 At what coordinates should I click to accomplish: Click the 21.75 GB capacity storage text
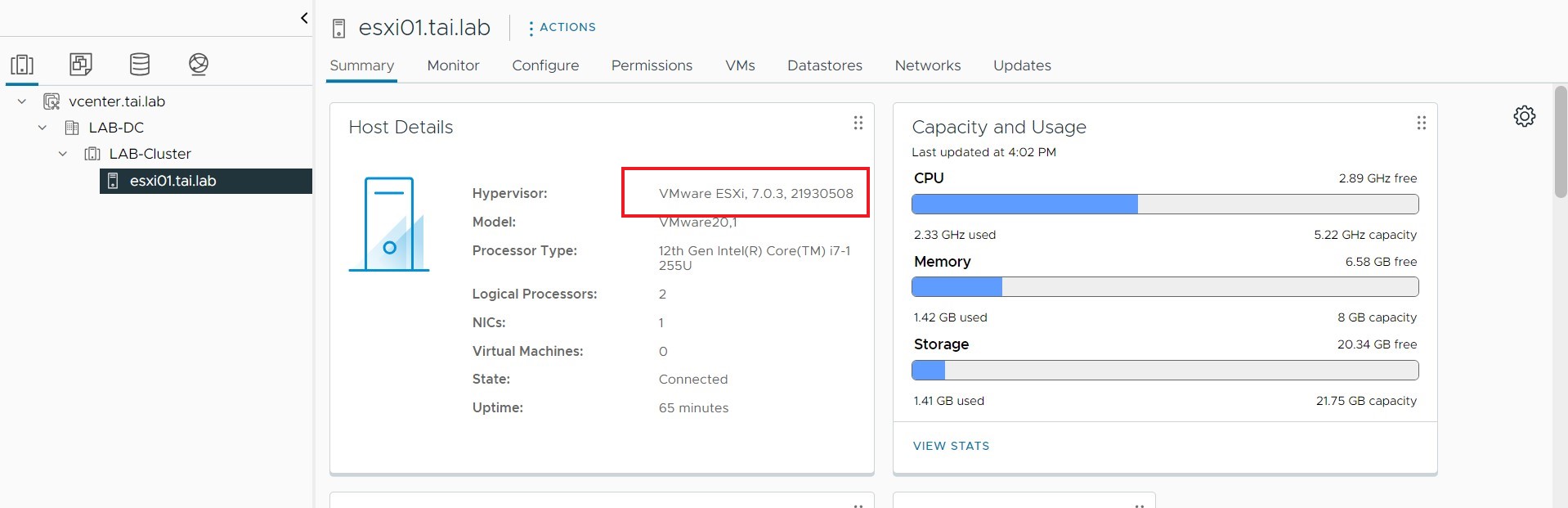(1366, 401)
